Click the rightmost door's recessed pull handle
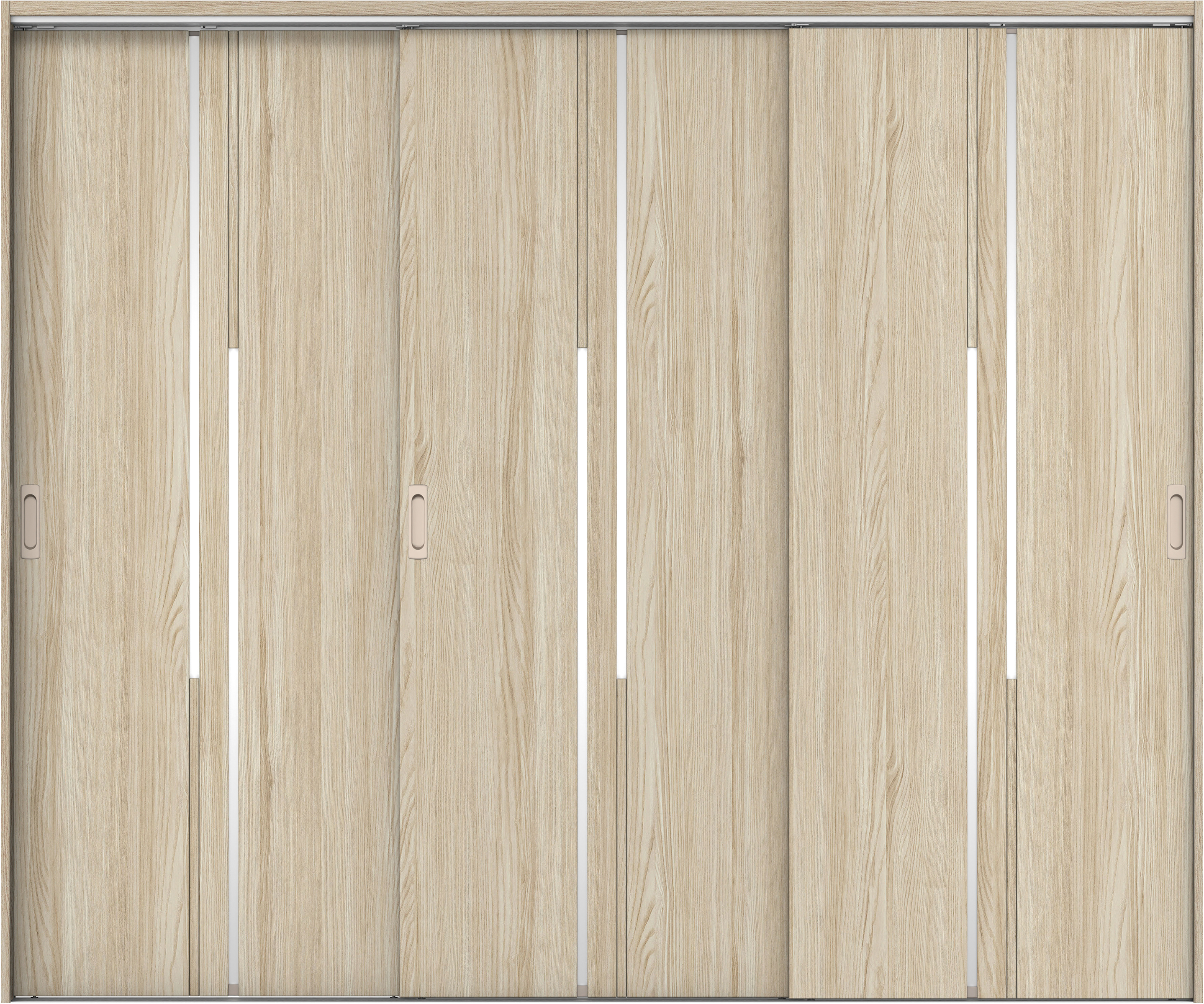The width and height of the screenshot is (1204, 1004). [1176, 522]
